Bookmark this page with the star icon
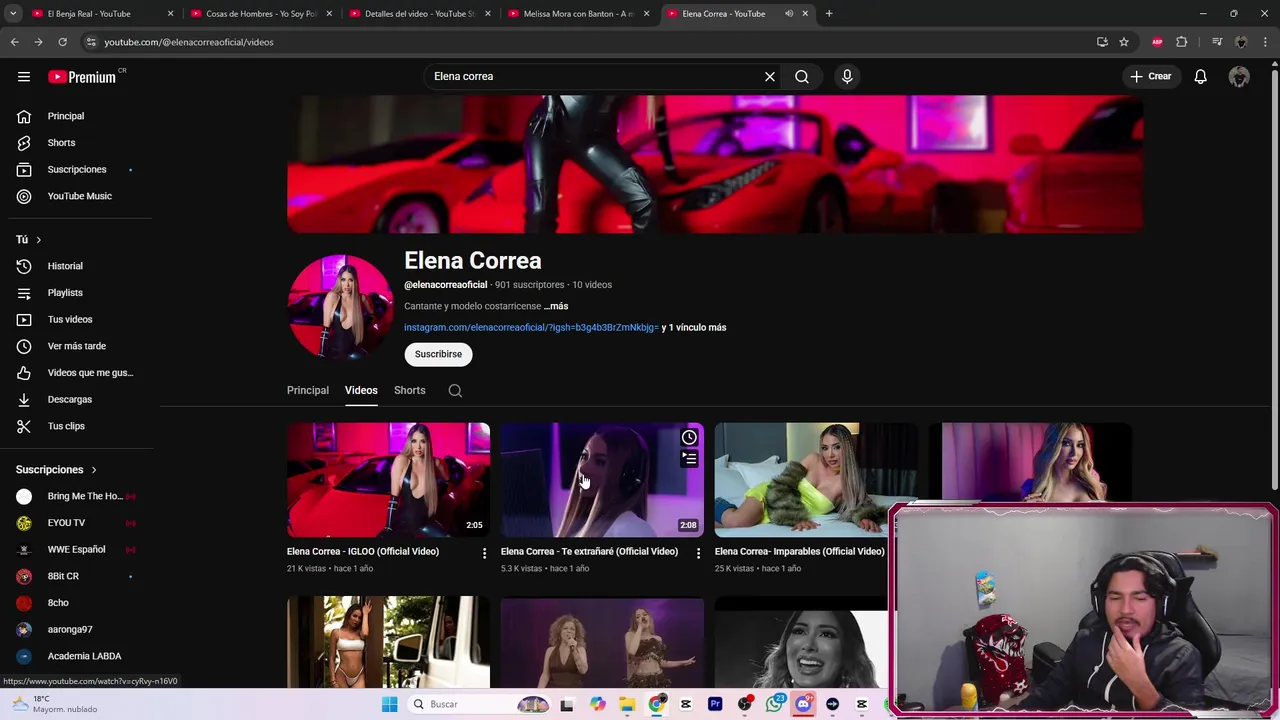This screenshot has width=1280, height=720. tap(1124, 42)
